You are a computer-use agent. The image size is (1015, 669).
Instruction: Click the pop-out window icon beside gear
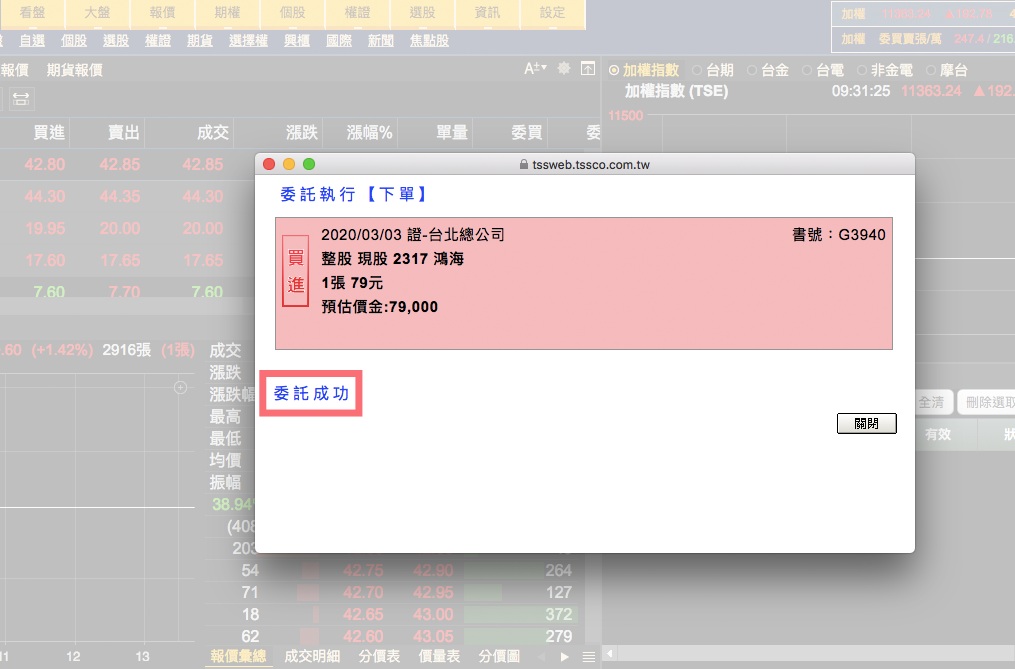click(x=588, y=68)
